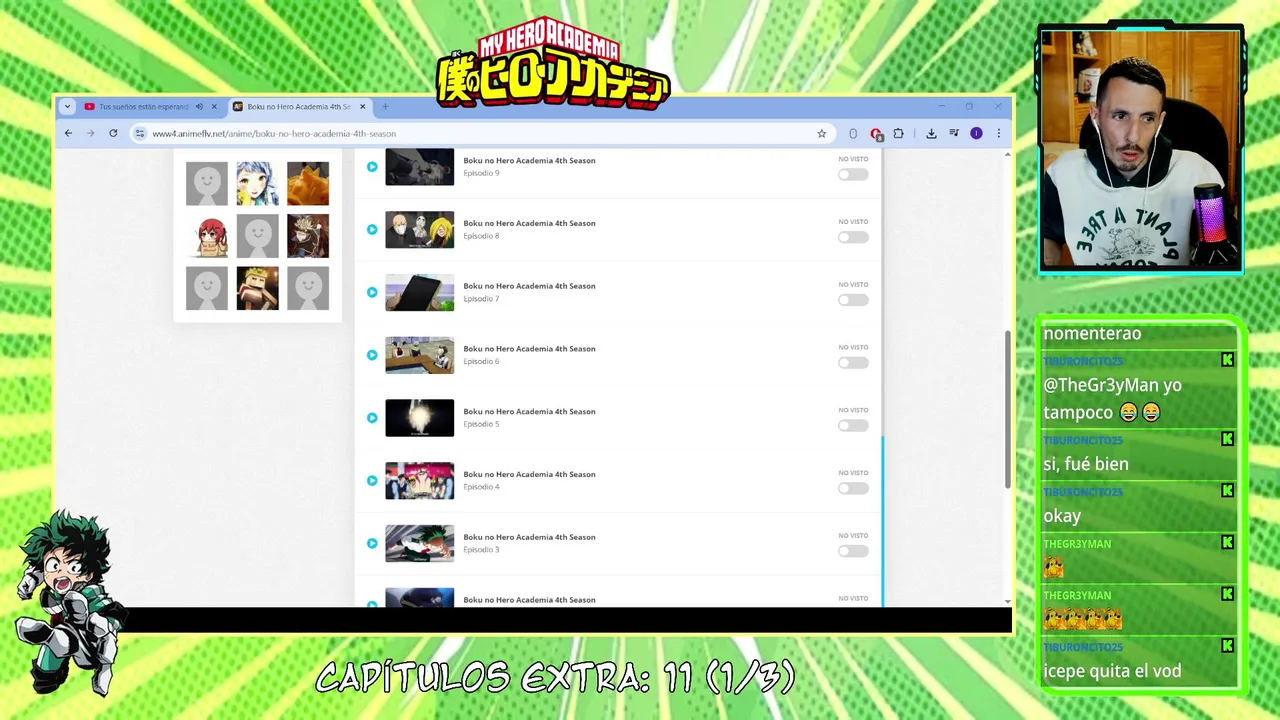Toggle Episodio 8 as seen
Screen dimensions: 1280x720
tap(853, 237)
